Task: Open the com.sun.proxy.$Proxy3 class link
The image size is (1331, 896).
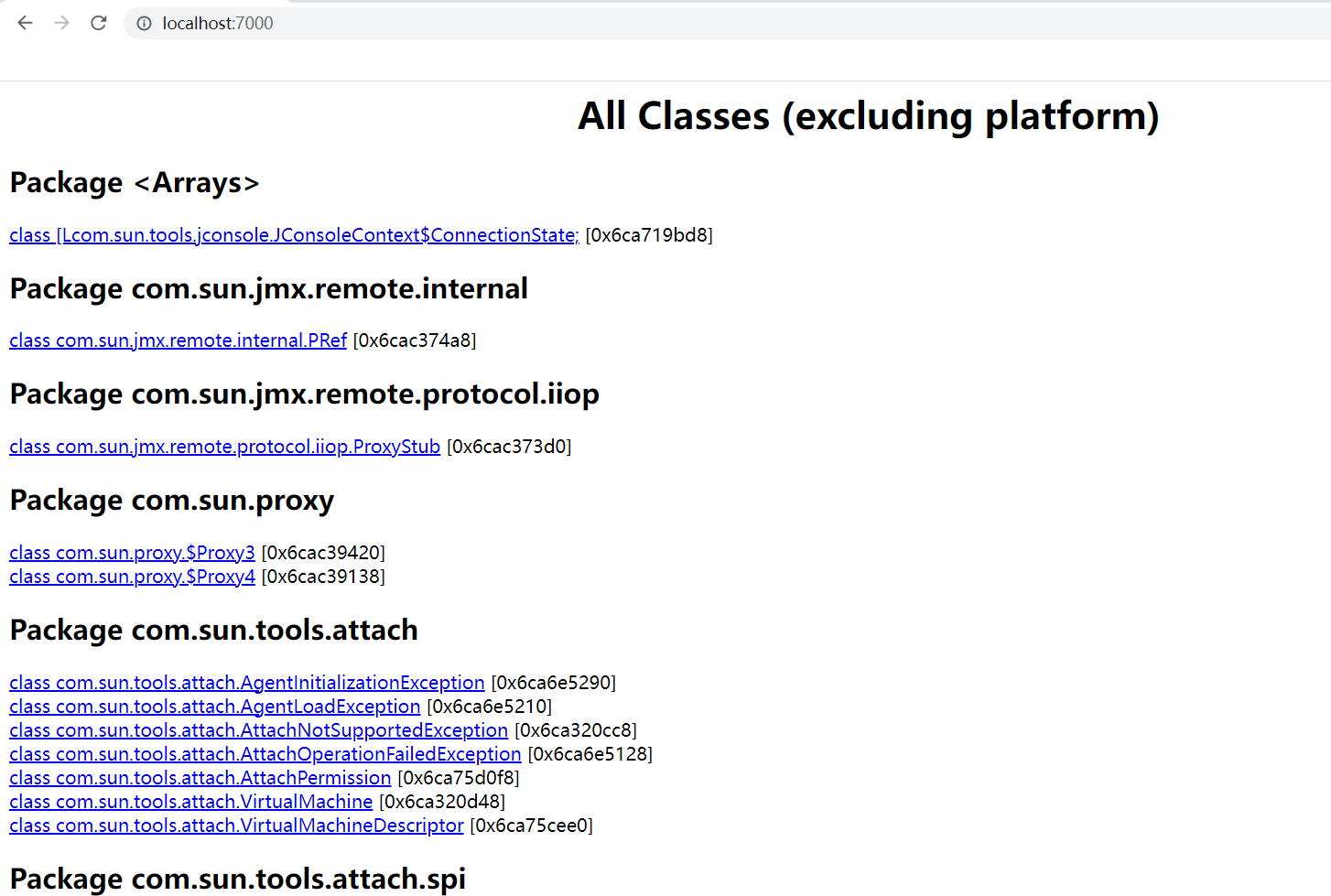Action: pyautogui.click(x=132, y=553)
